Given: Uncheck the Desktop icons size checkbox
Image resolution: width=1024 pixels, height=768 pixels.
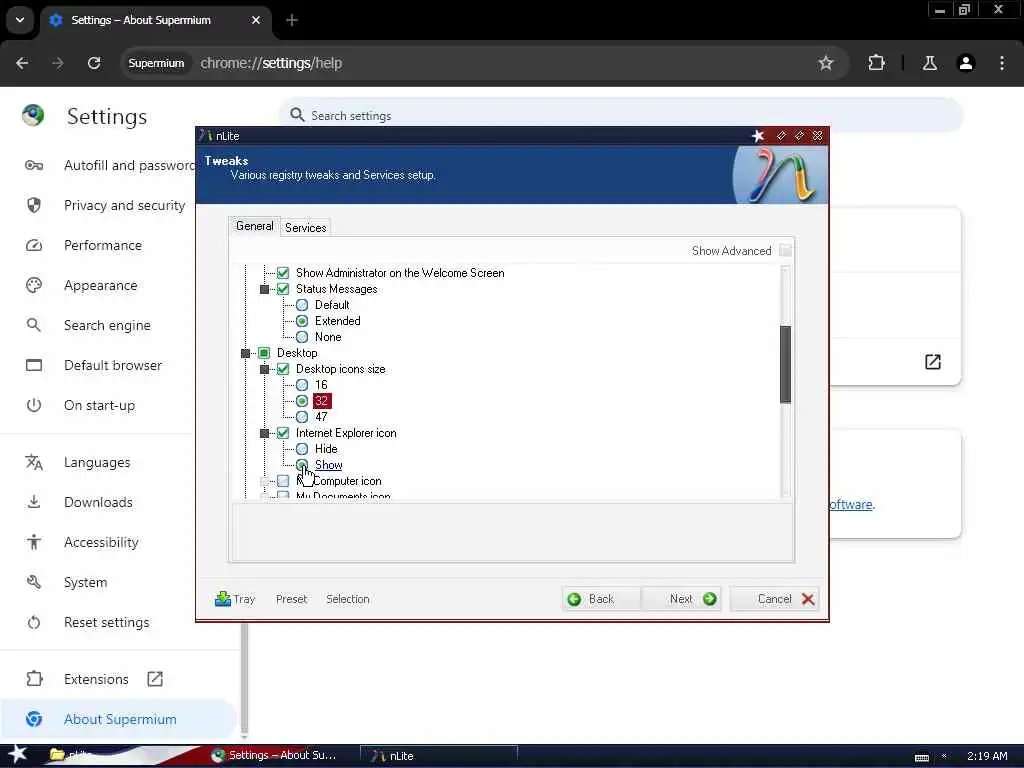Looking at the screenshot, I should pos(283,369).
